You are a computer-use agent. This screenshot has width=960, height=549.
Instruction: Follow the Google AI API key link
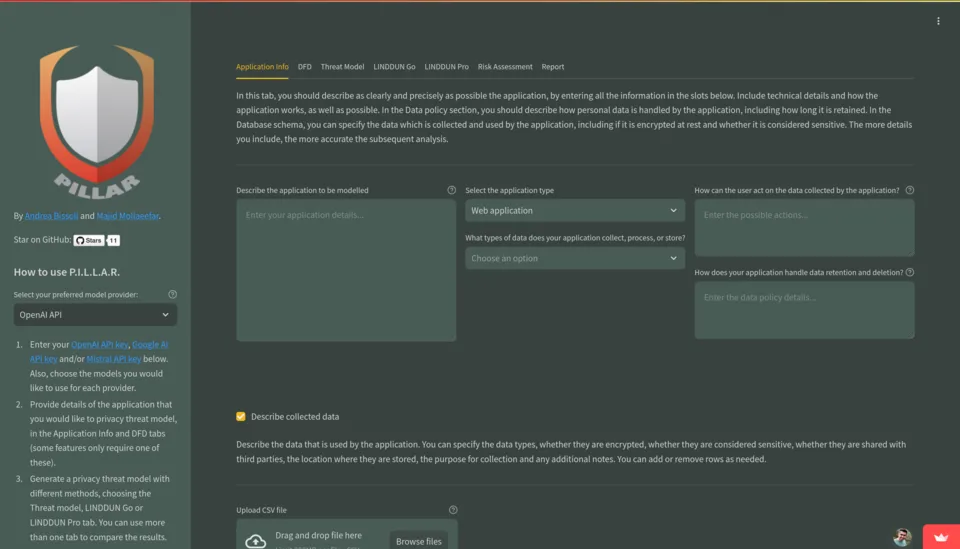point(150,345)
